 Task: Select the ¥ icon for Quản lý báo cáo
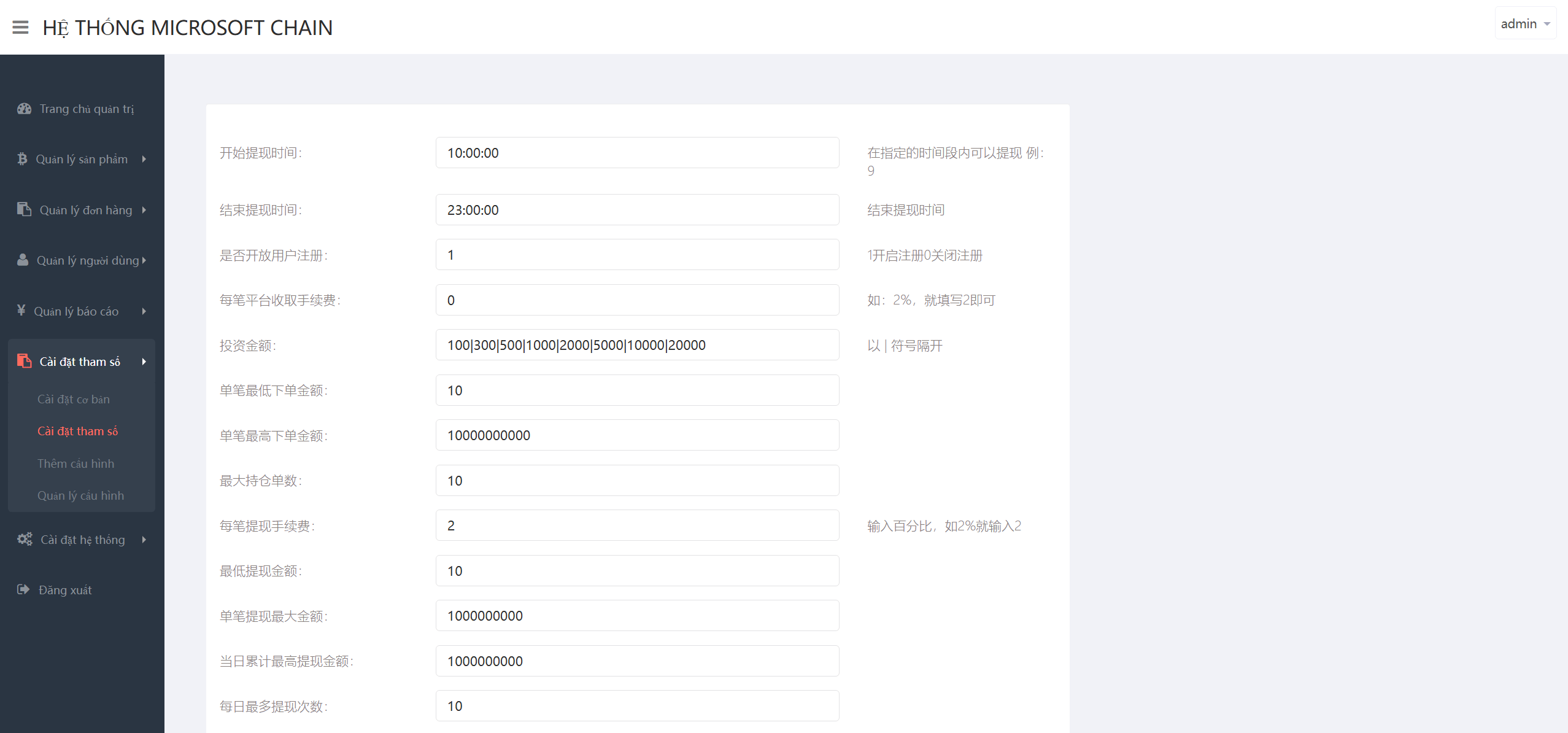20,311
